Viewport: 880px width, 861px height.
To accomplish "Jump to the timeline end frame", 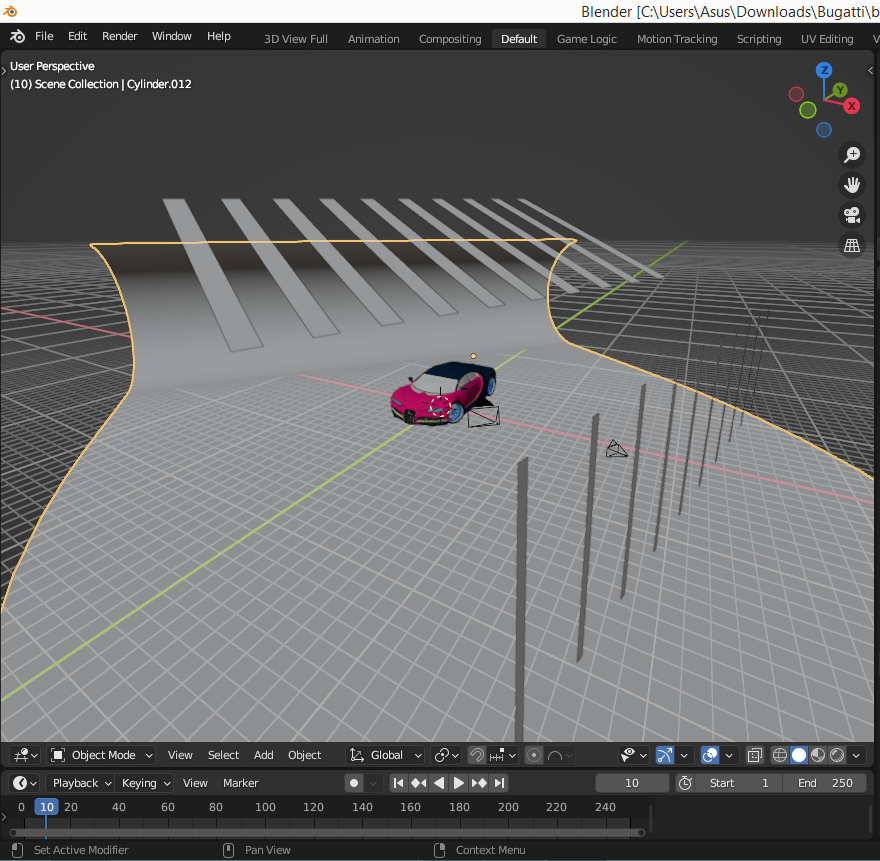I will coord(500,783).
